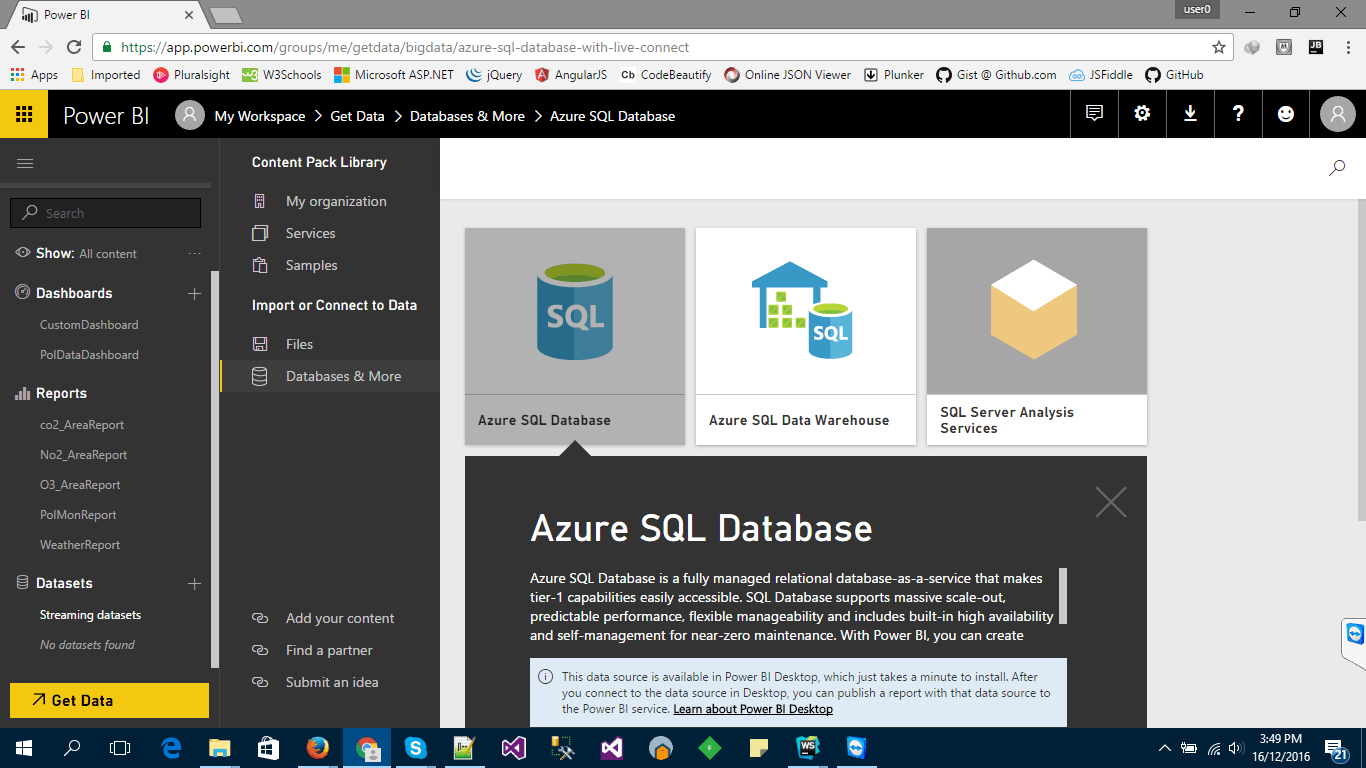Screen dimensions: 1366x768
Task: Click the feedback smiley icon
Action: [1286, 115]
